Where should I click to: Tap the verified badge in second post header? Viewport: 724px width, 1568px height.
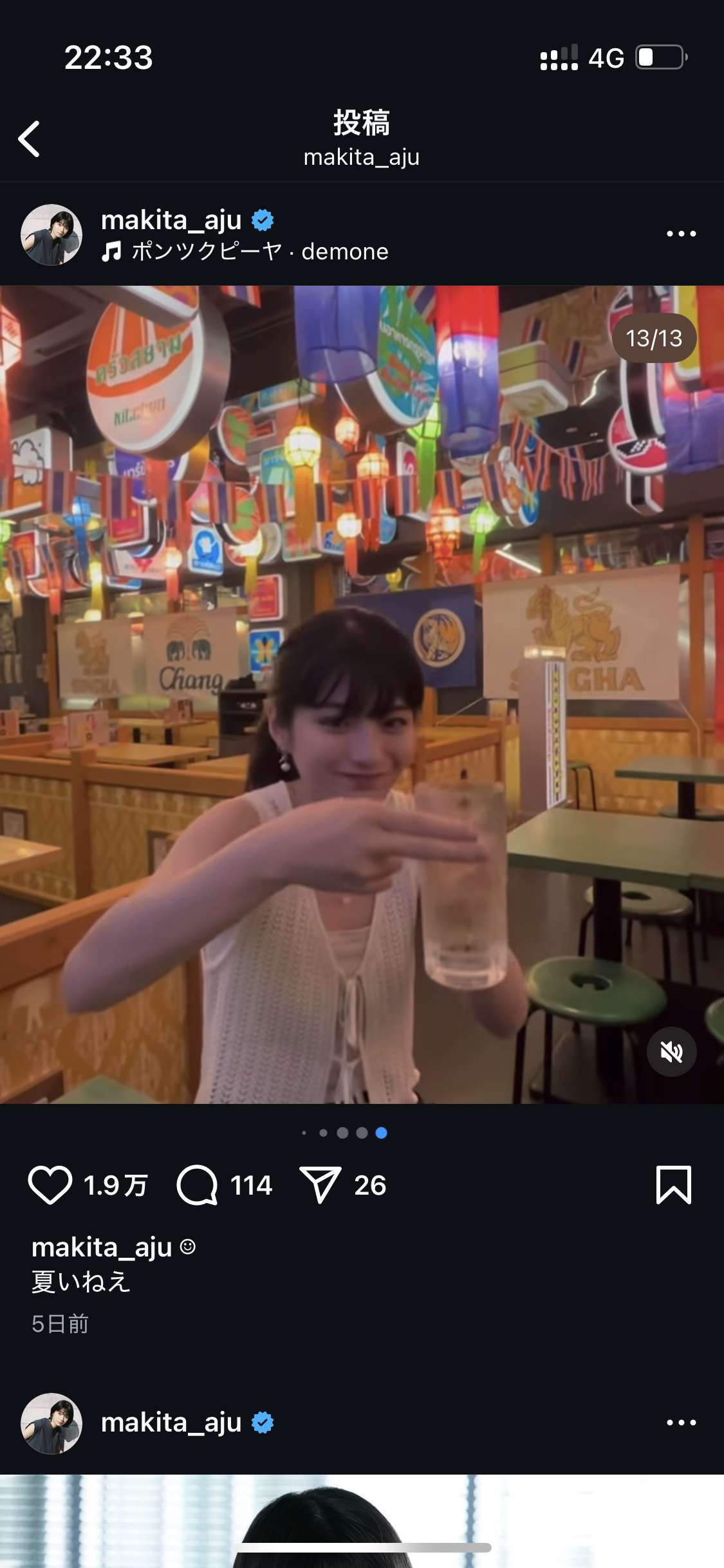263,1423
